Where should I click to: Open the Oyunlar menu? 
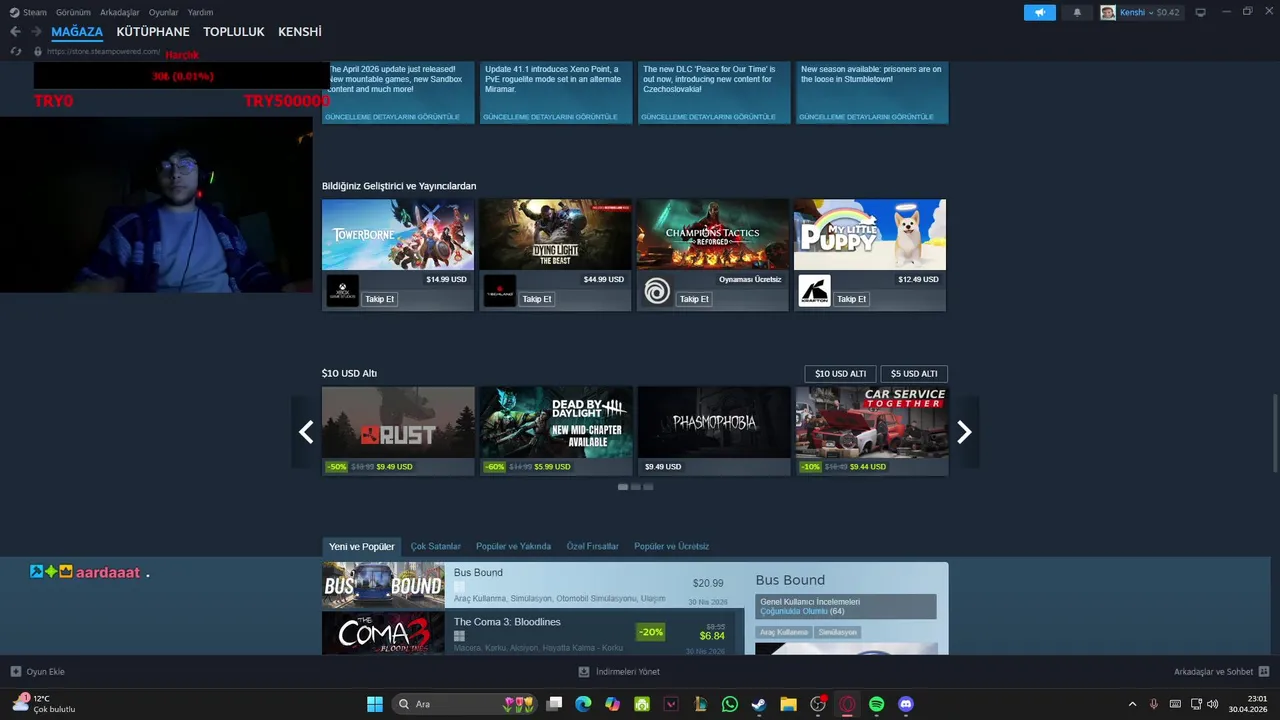click(164, 12)
